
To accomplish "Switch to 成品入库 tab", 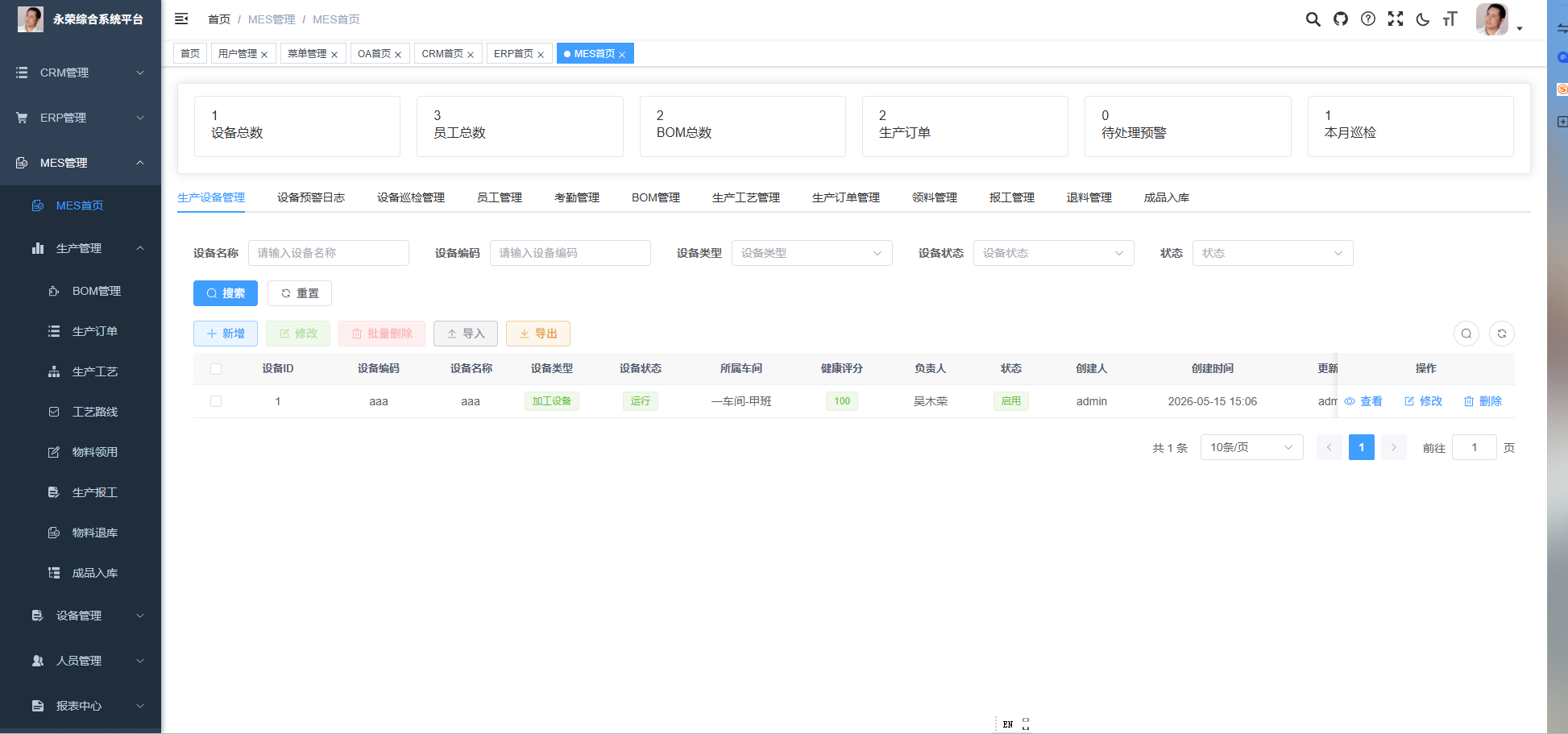I will point(1167,197).
